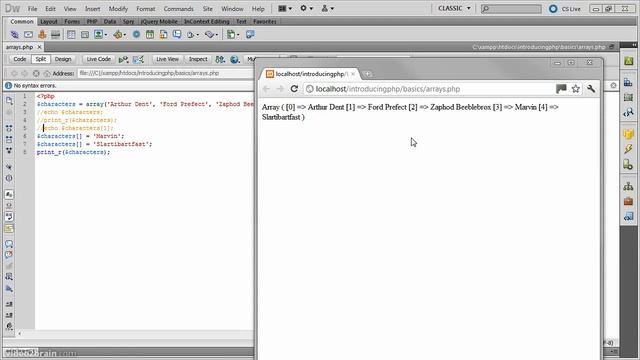Viewport: 640px width, 360px height.
Task: Open Images insert dropdown
Action: click(x=100, y=35)
